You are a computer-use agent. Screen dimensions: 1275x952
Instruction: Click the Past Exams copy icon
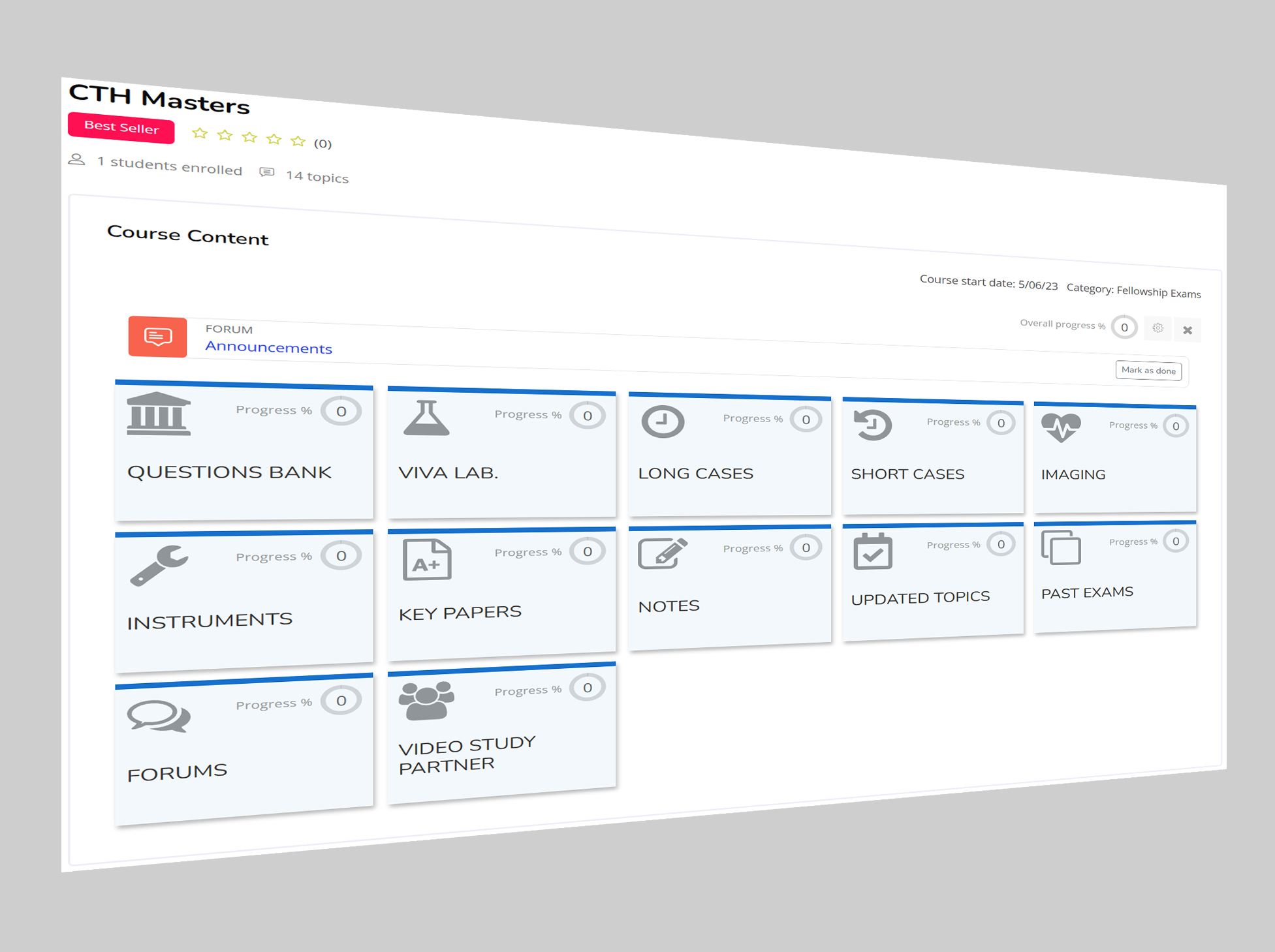(x=1061, y=547)
